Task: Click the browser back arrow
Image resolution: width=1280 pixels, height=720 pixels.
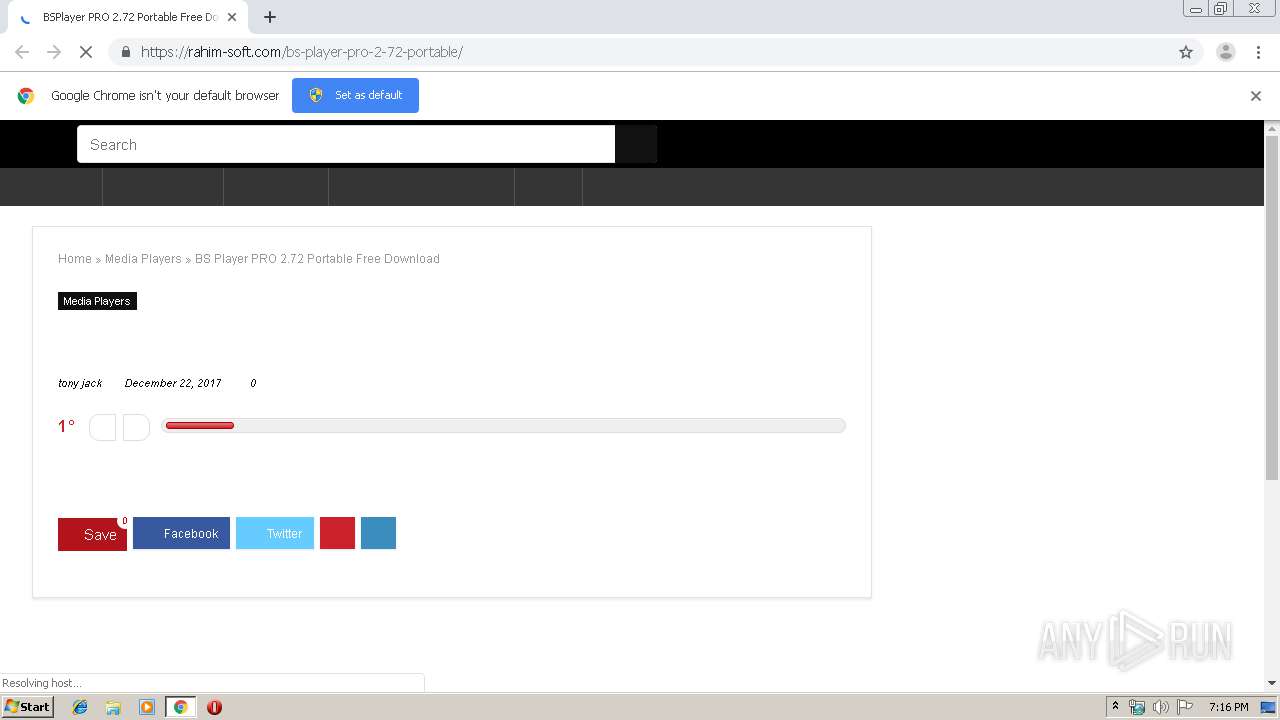Action: (x=22, y=52)
